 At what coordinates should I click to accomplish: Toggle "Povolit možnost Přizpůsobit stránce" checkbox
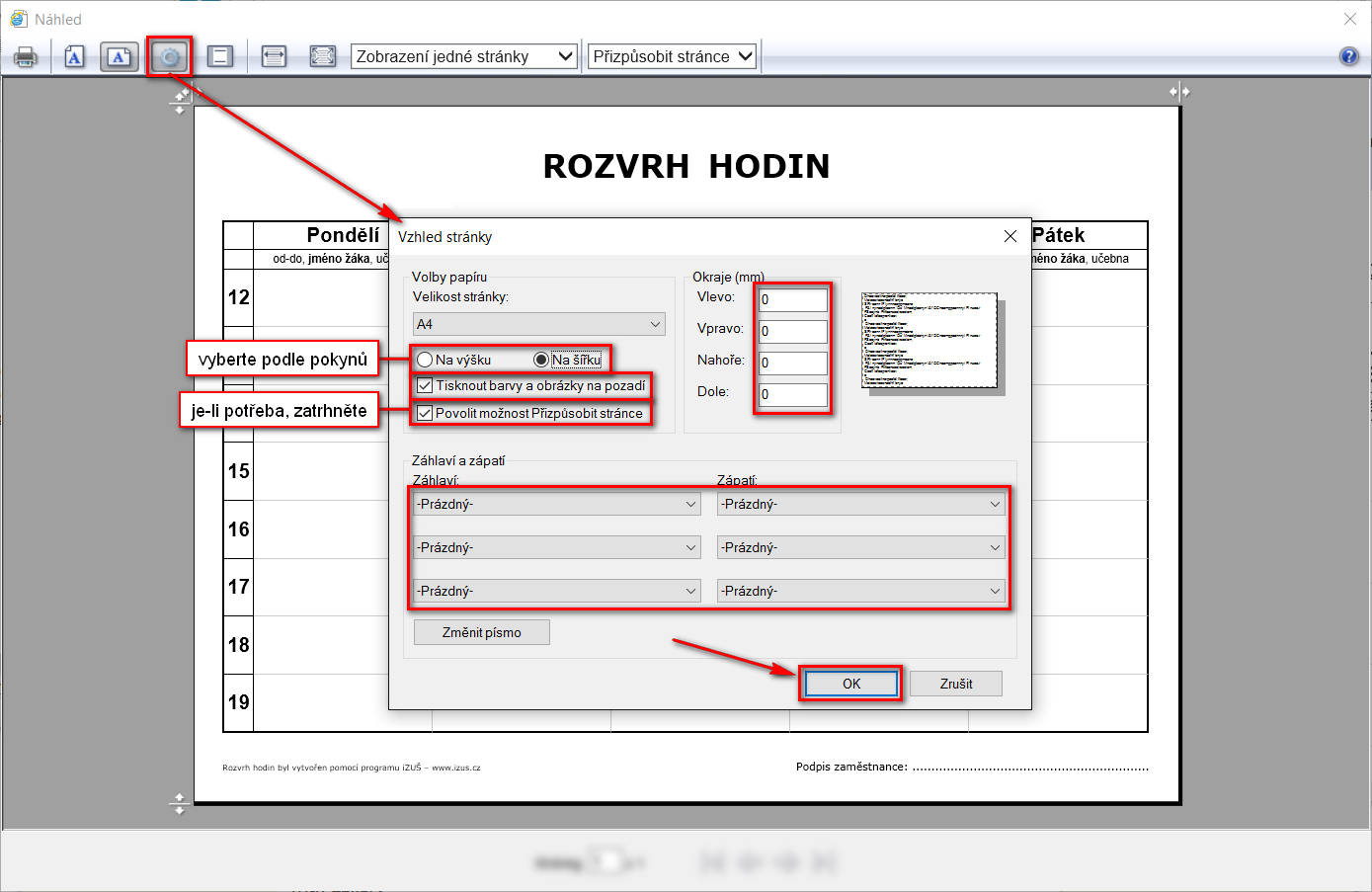425,413
